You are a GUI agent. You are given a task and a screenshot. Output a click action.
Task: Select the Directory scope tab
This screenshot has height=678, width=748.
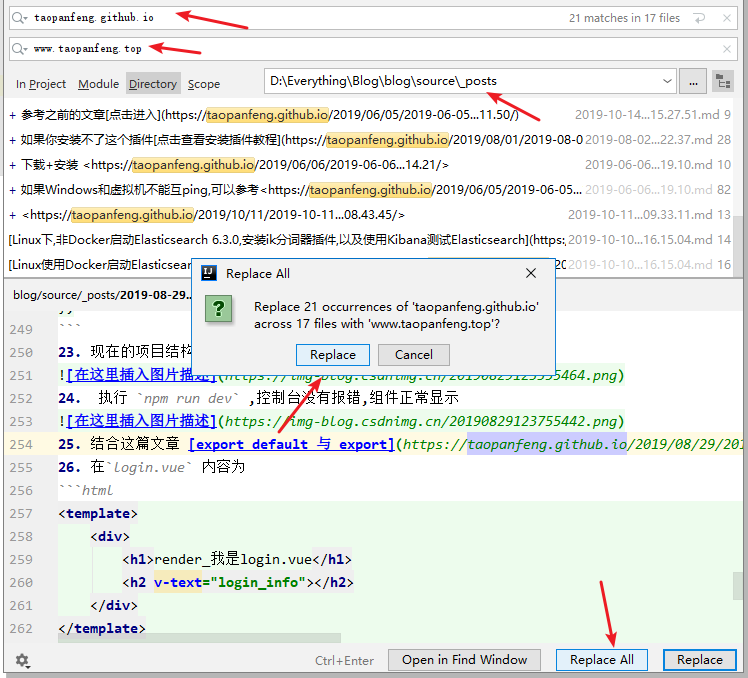(153, 84)
